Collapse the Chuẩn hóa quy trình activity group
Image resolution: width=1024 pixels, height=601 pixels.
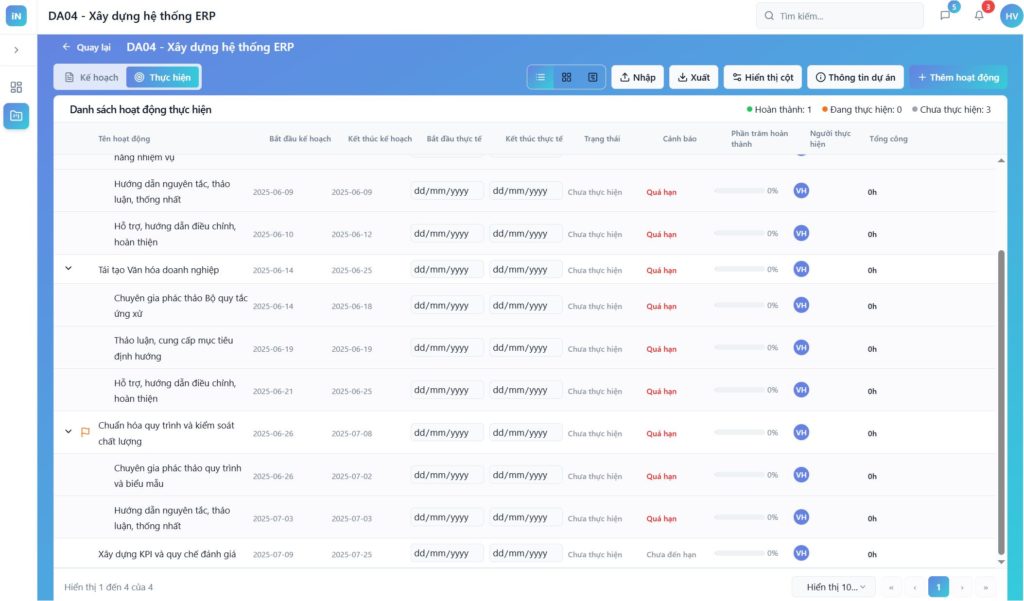click(69, 432)
